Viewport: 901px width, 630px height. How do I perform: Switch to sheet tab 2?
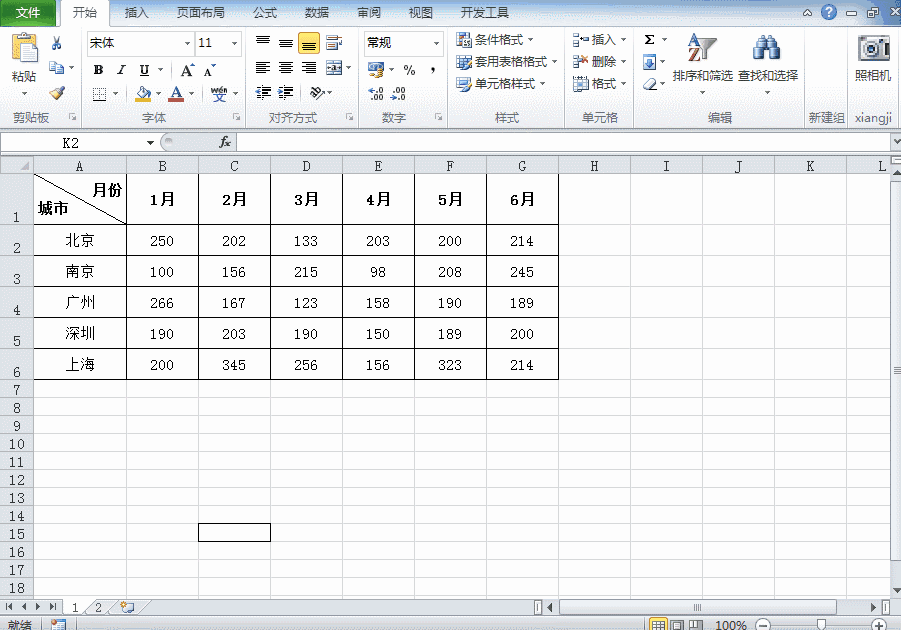[98, 608]
